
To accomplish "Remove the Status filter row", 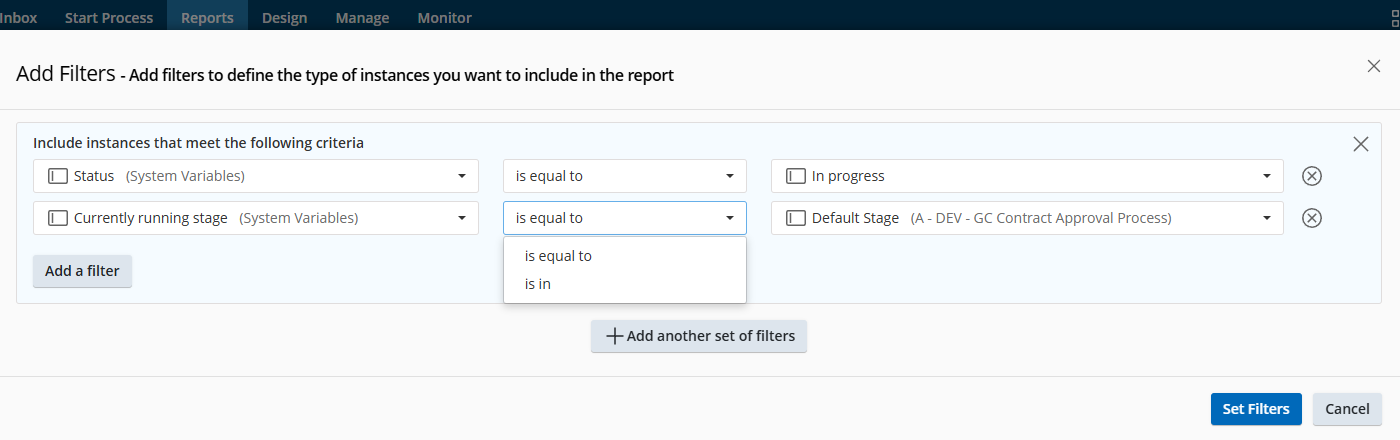I will point(1312,176).
